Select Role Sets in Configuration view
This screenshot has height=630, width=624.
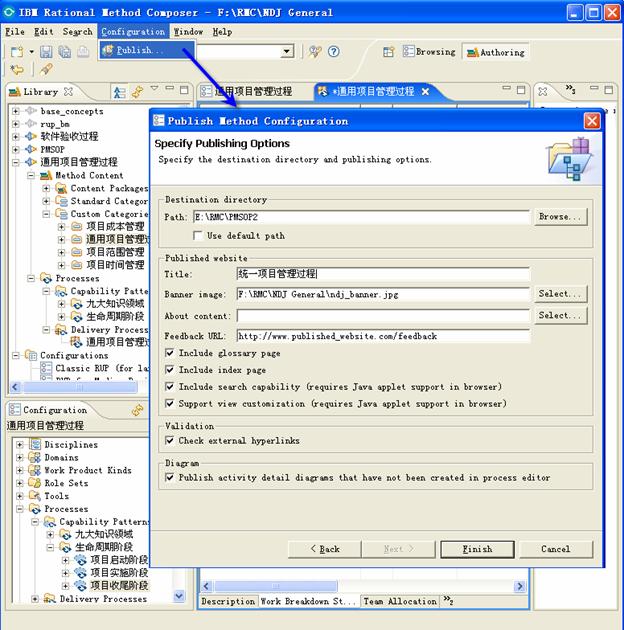click(66, 483)
